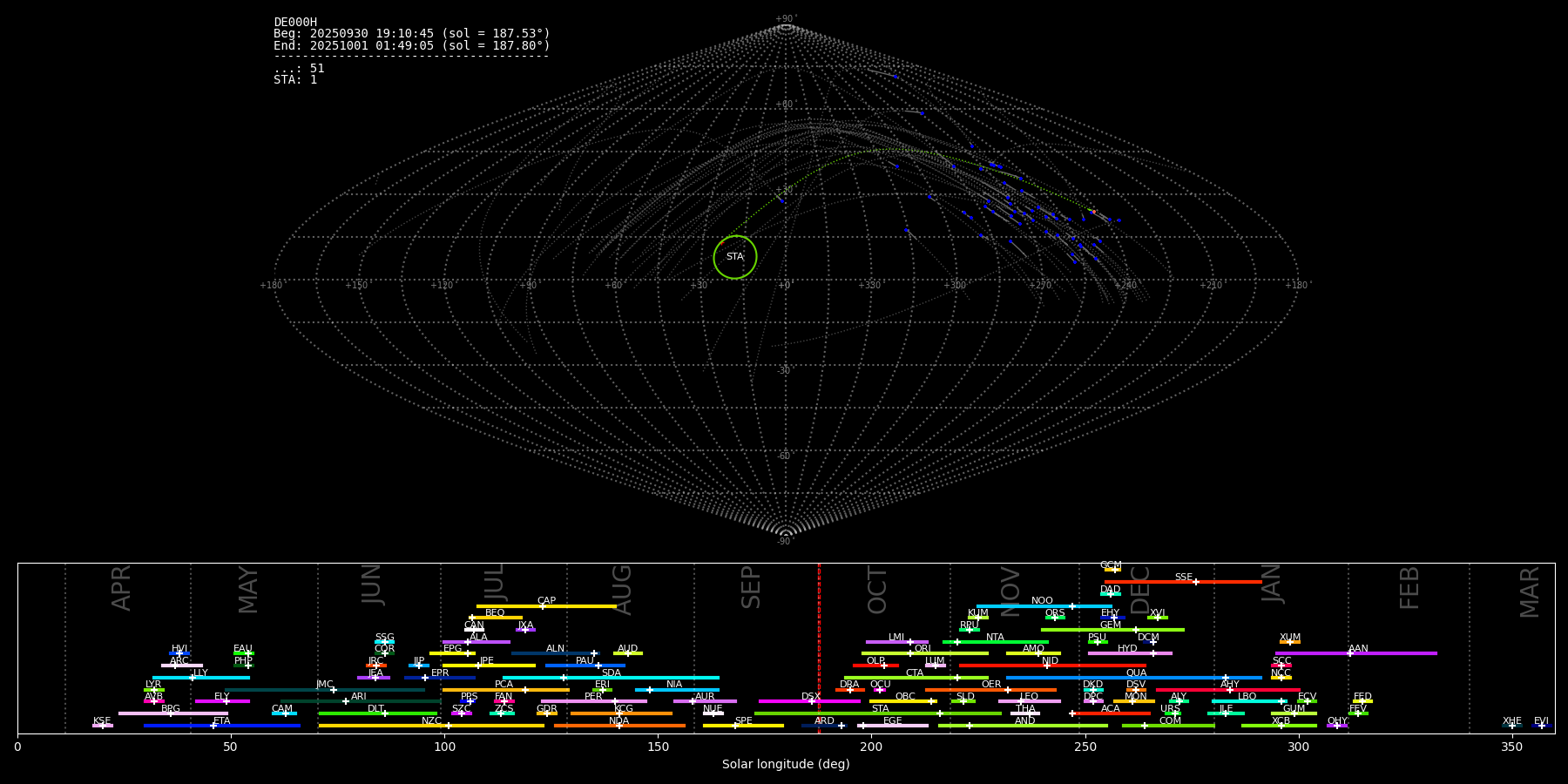This screenshot has width=1568, height=784.
Task: Select the DE000H station header text
Action: click(295, 23)
